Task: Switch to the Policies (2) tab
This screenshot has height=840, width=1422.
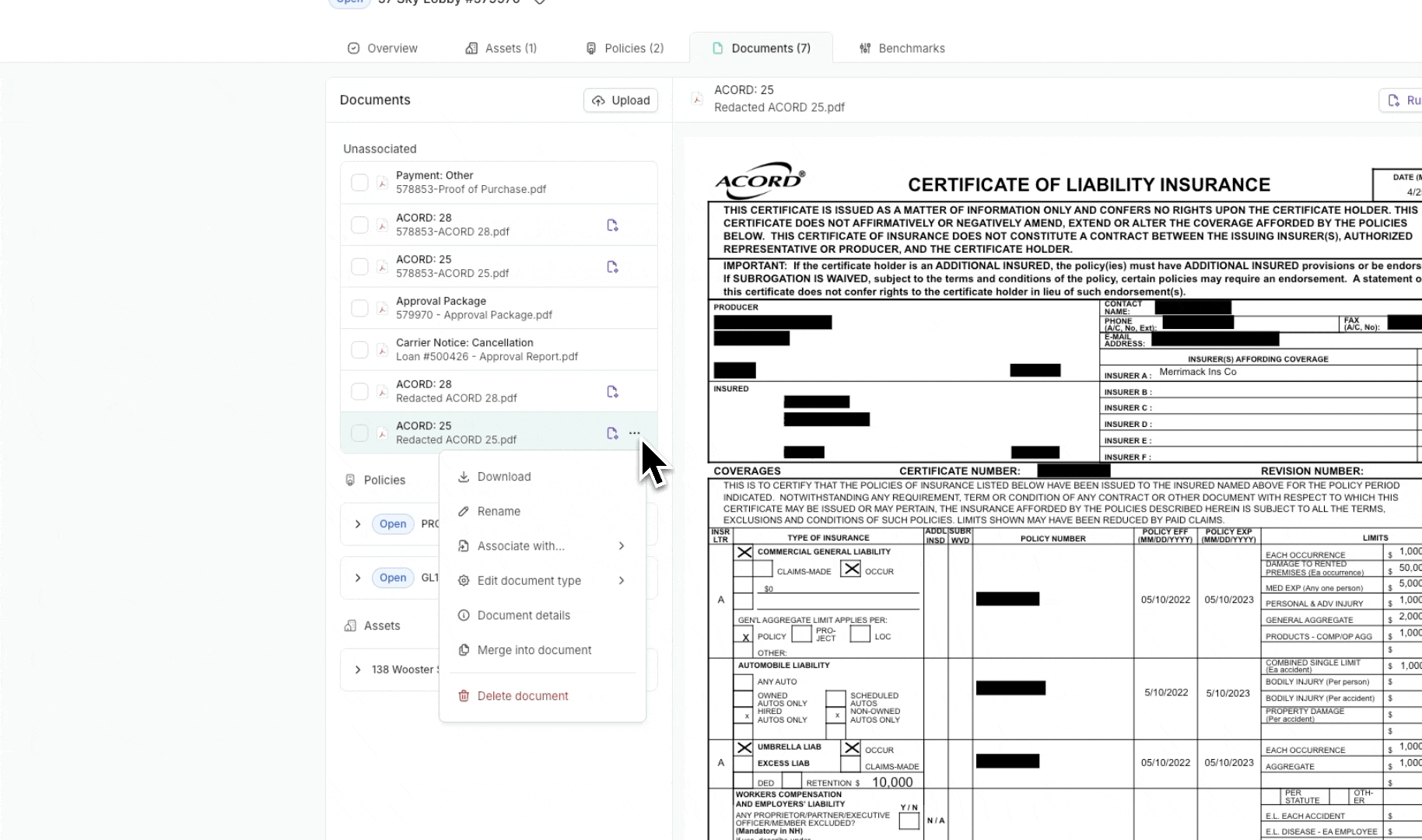Action: pos(625,48)
